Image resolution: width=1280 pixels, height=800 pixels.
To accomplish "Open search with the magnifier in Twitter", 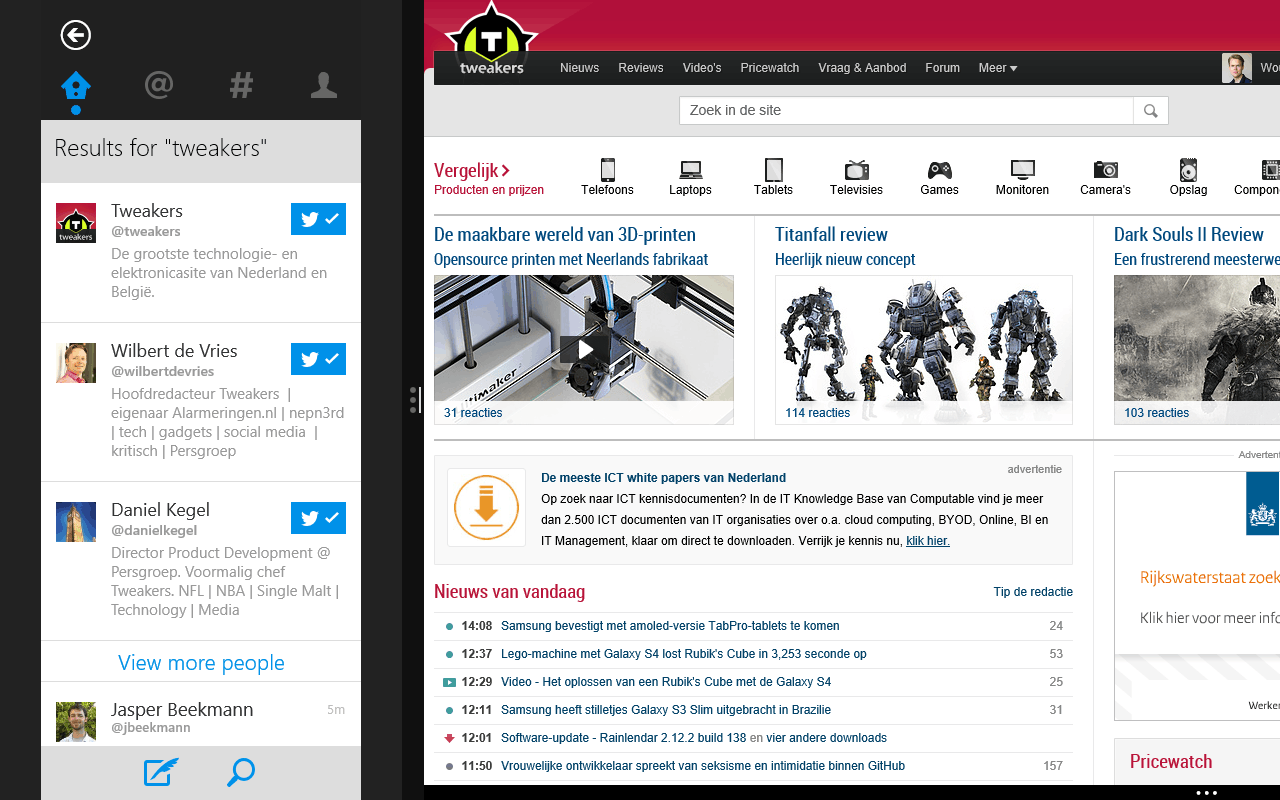I will pos(241,772).
